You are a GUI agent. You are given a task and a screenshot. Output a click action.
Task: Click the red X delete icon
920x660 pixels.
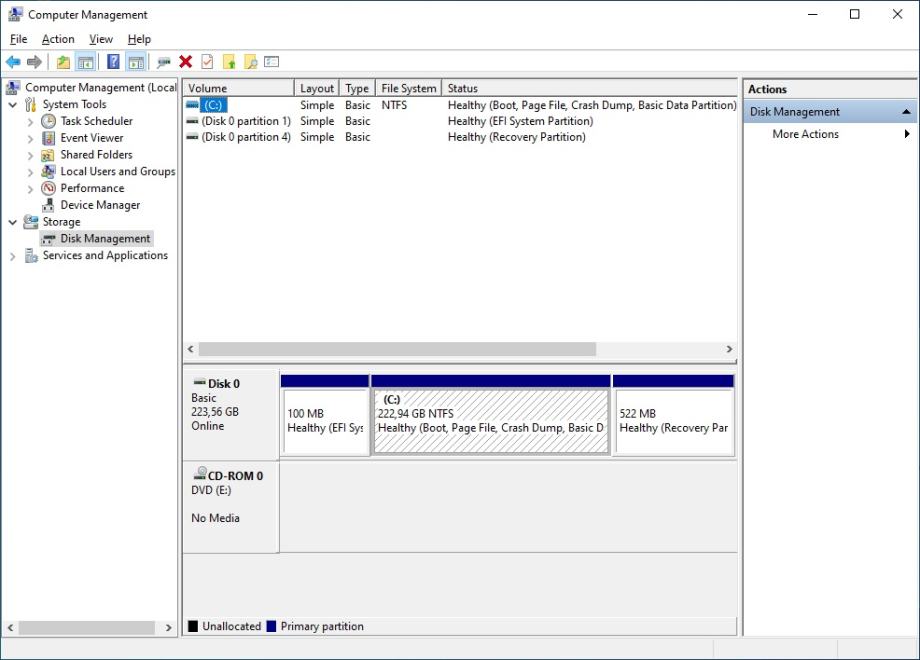point(186,62)
